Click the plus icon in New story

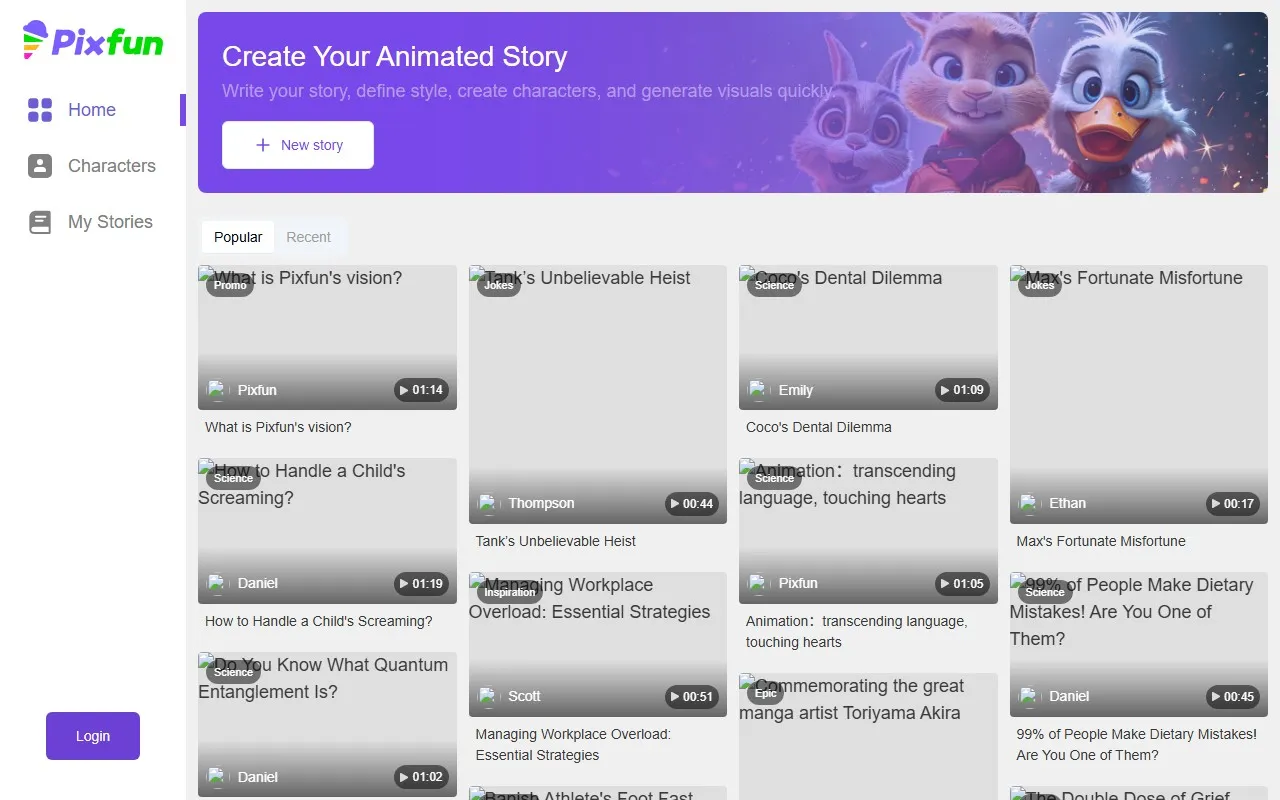click(x=263, y=145)
